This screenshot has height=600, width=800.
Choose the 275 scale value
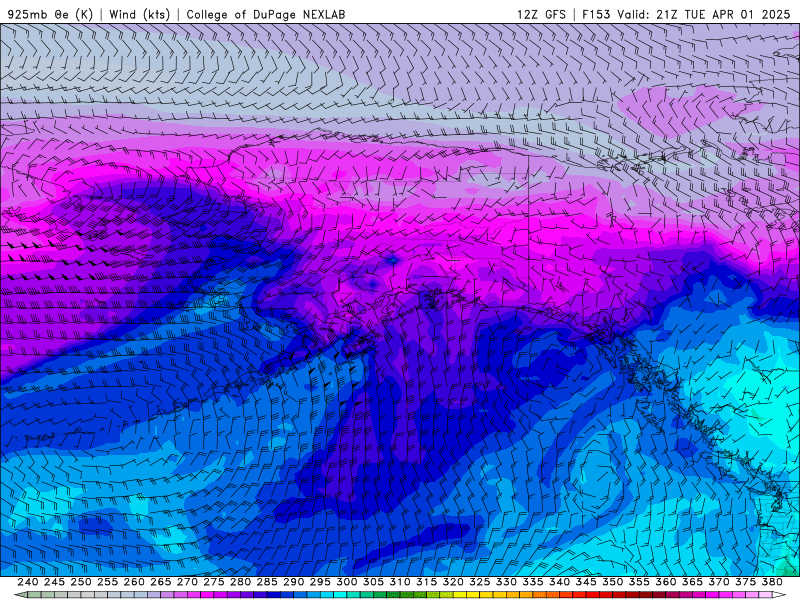214,582
